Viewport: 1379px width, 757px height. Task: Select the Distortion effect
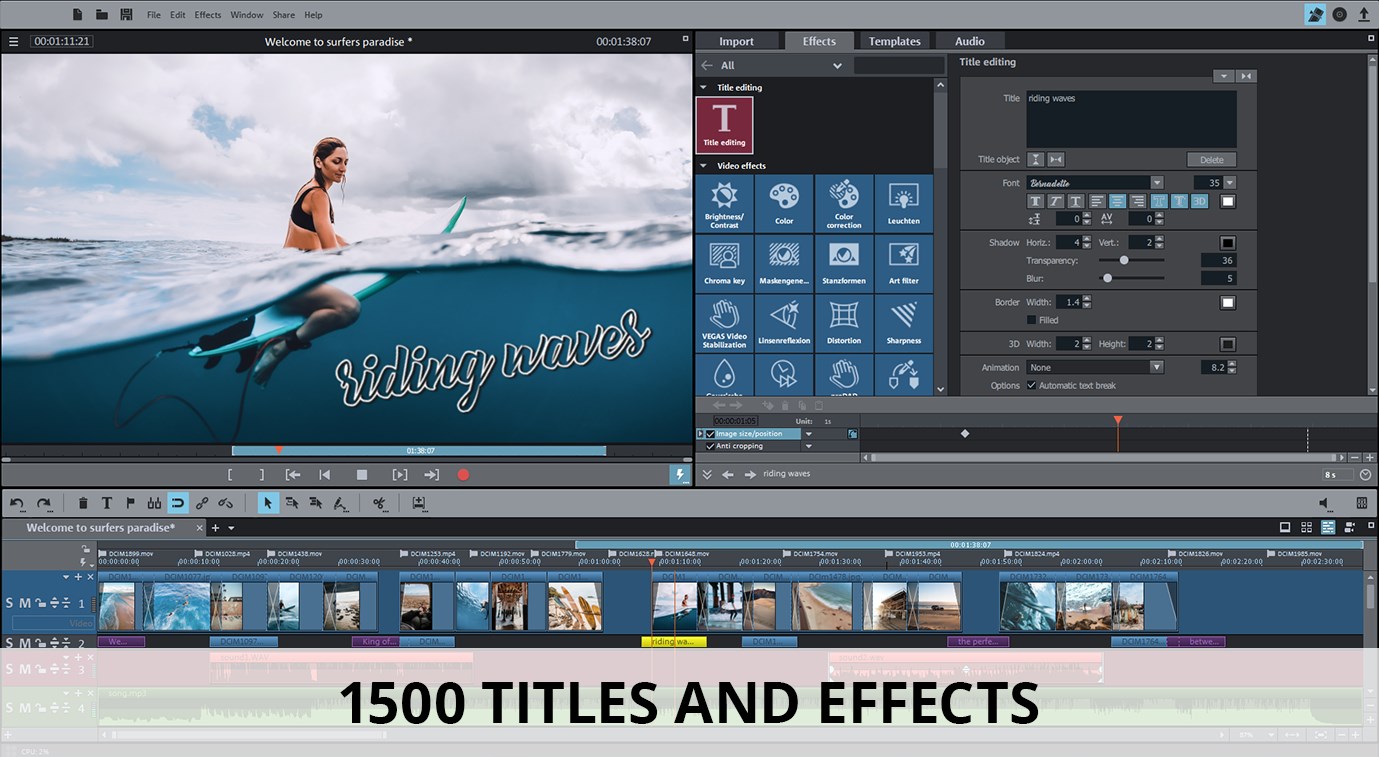point(843,322)
